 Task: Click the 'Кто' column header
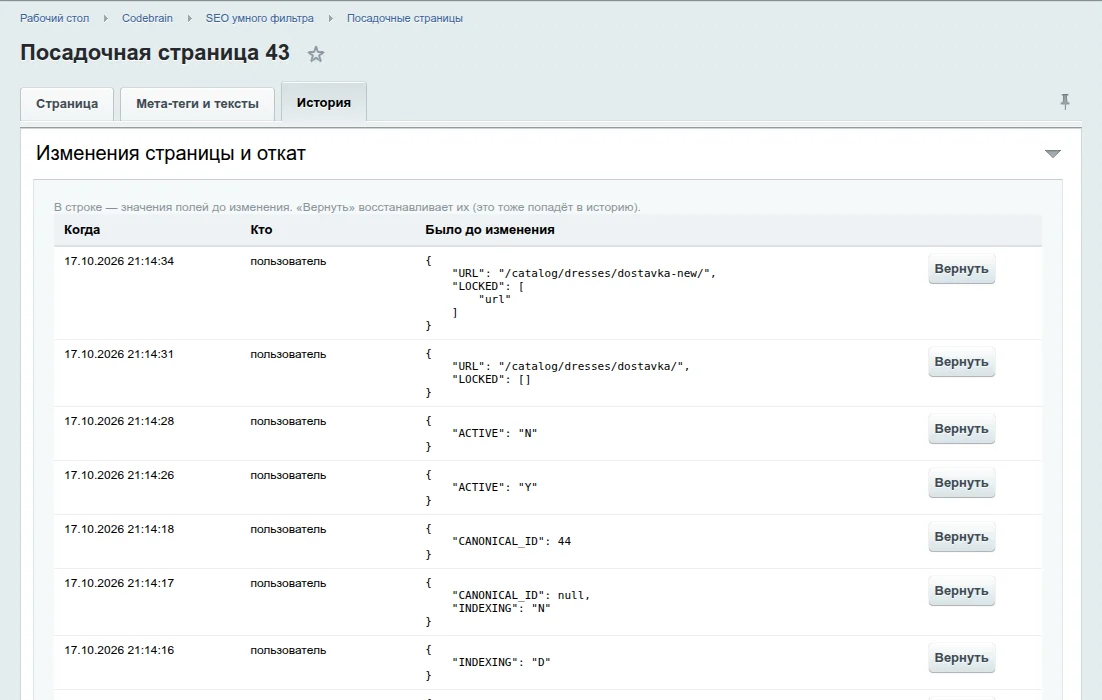pyautogui.click(x=261, y=230)
